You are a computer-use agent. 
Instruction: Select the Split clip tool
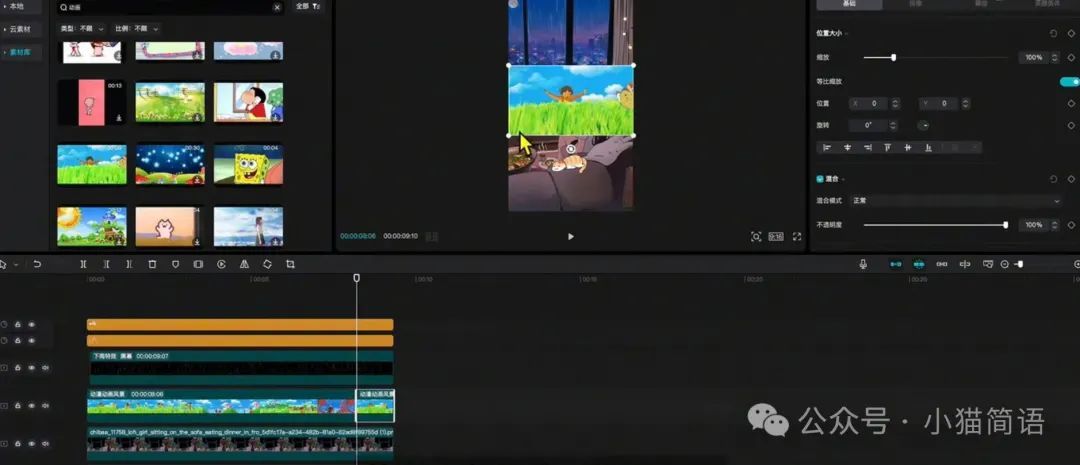pyautogui.click(x=83, y=264)
